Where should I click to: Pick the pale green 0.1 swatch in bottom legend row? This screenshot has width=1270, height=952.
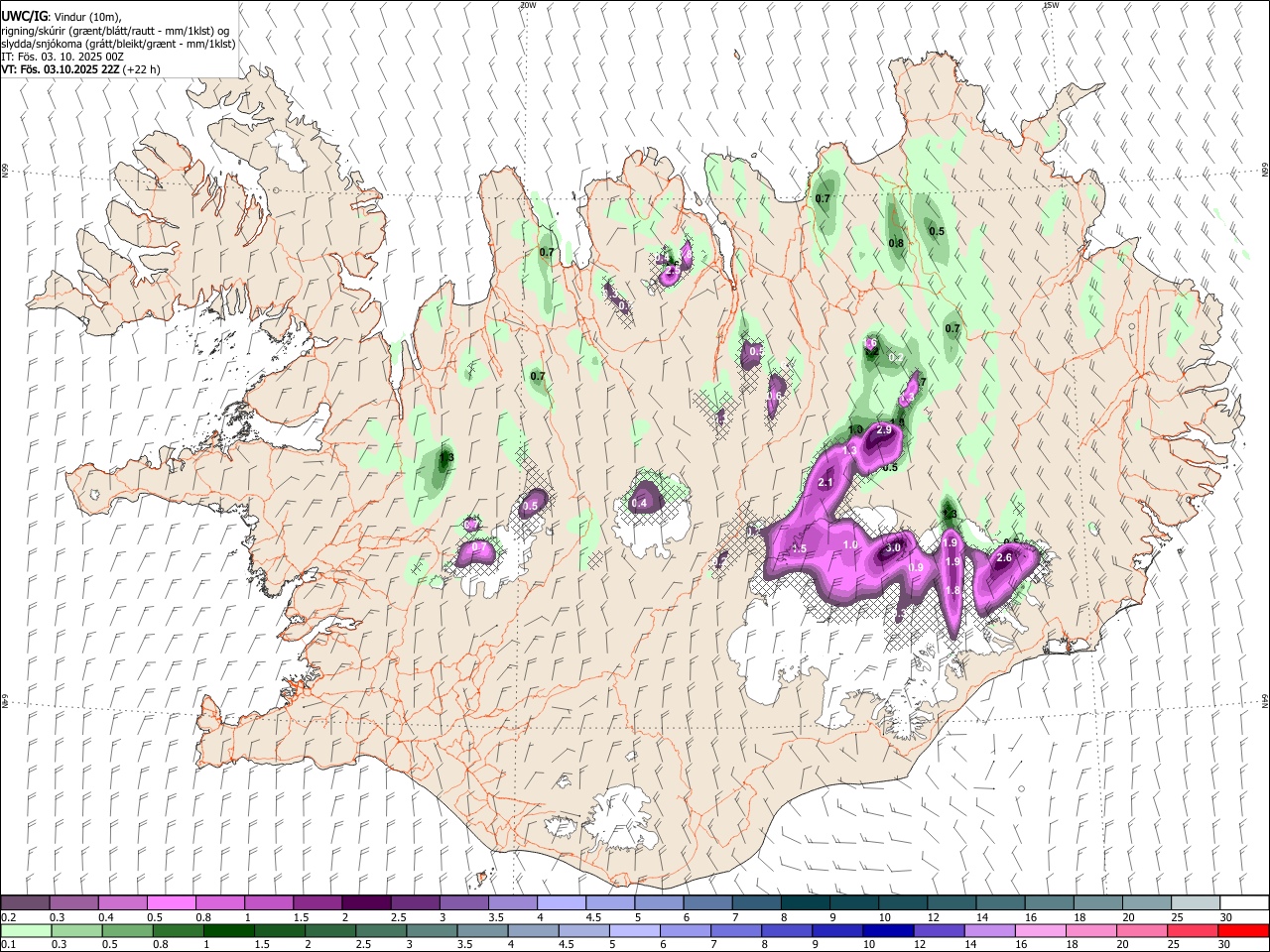tap(26, 930)
